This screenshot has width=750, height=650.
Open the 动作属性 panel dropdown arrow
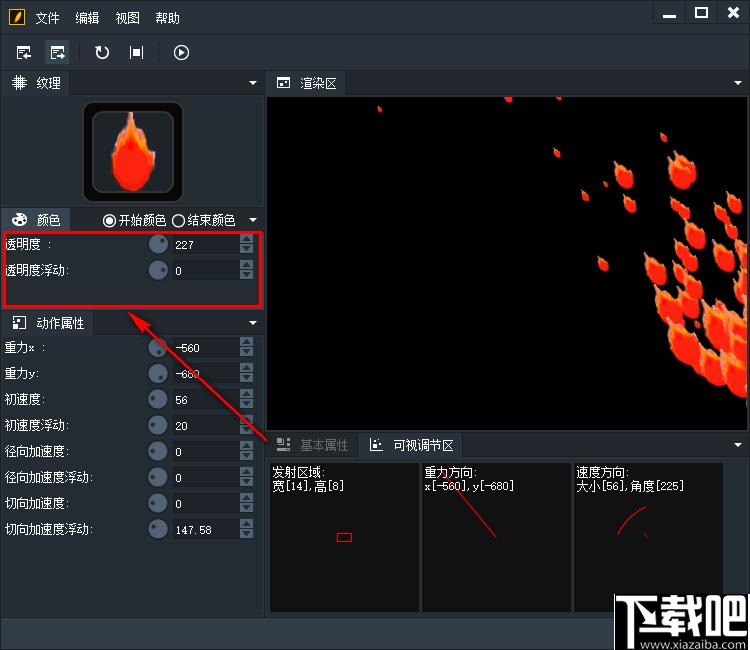pyautogui.click(x=253, y=323)
